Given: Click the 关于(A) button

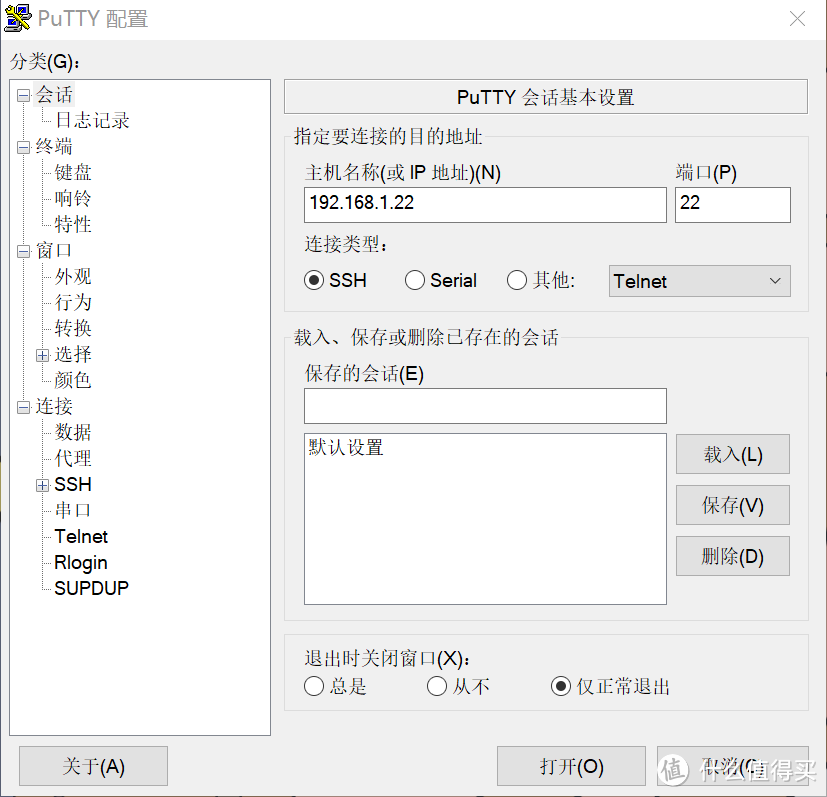Looking at the screenshot, I should (x=93, y=766).
